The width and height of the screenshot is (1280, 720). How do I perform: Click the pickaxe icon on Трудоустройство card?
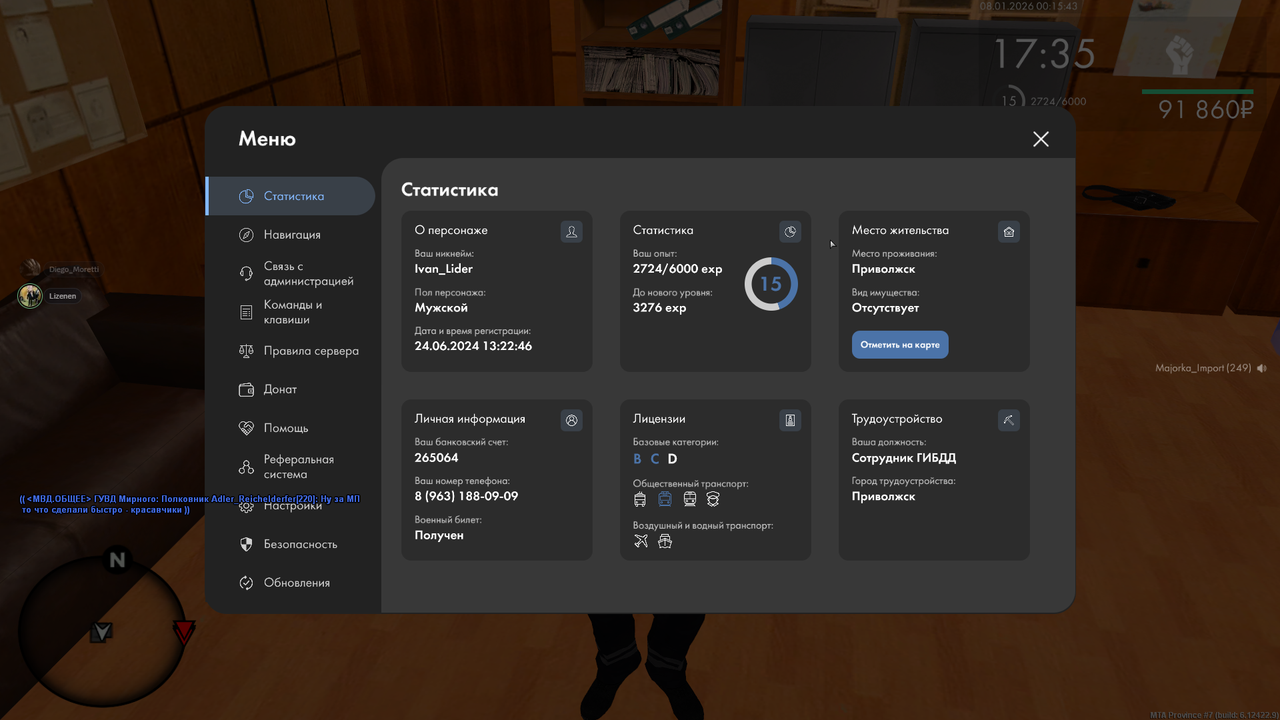click(1009, 421)
